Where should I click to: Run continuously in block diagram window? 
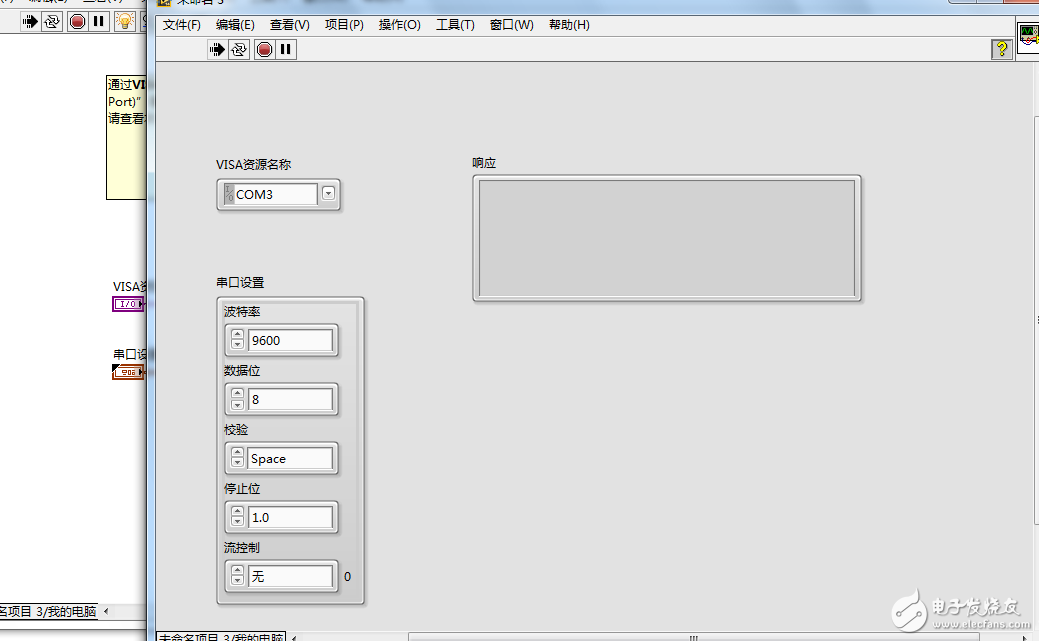(x=52, y=22)
